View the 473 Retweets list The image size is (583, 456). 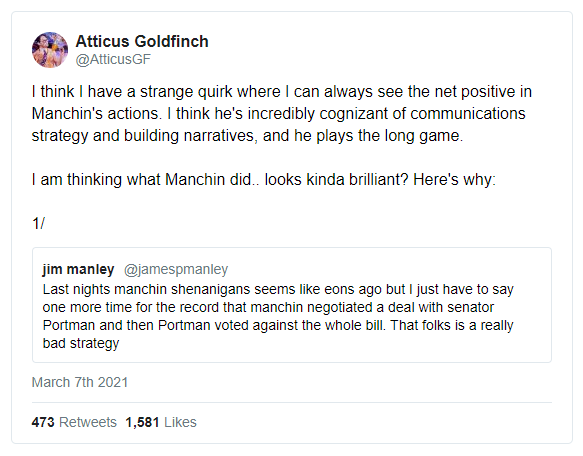(74, 422)
